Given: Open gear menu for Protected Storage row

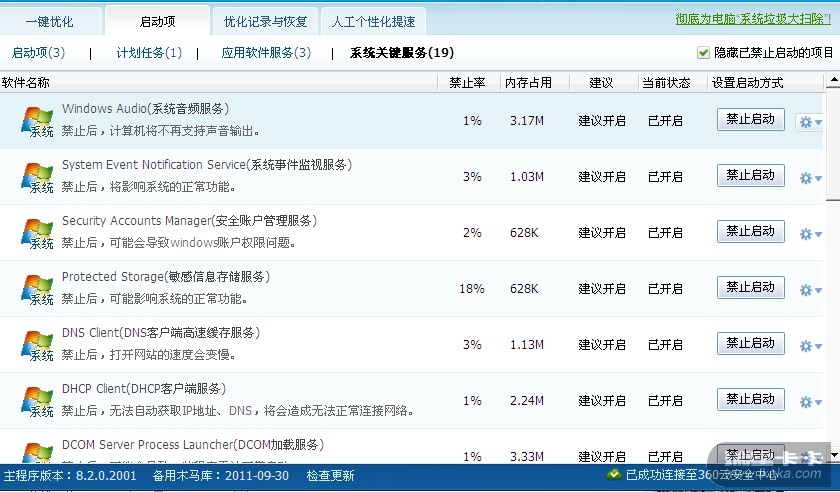Looking at the screenshot, I should (x=810, y=290).
